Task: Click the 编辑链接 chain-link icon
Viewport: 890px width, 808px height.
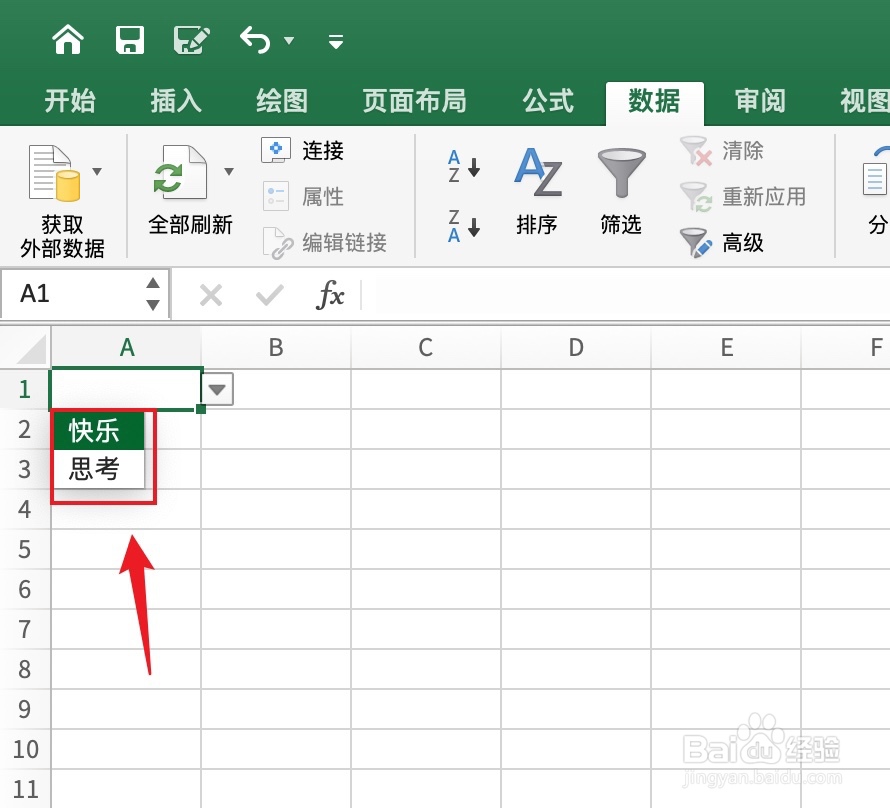Action: pos(278,243)
